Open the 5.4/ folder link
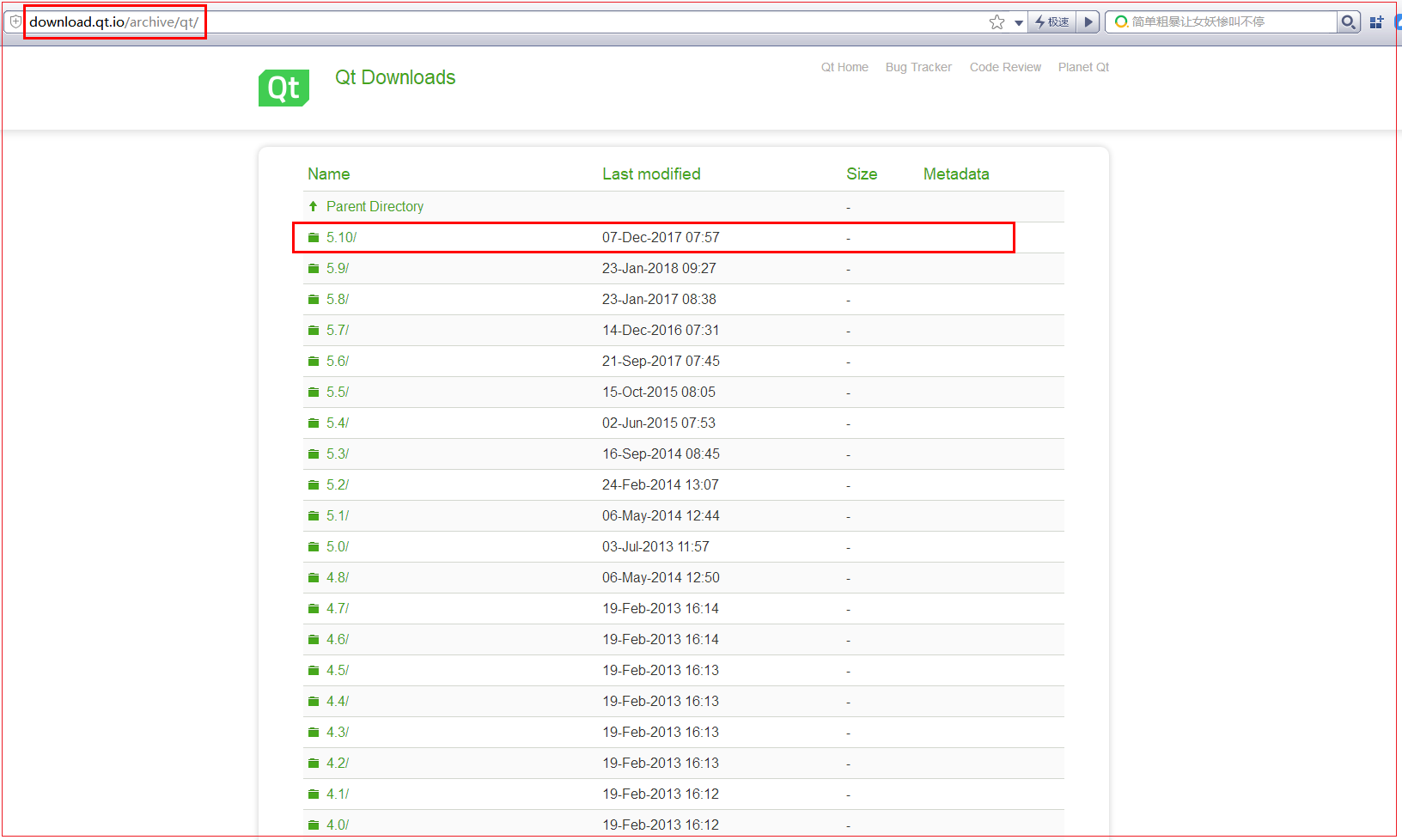The image size is (1402, 840). 338,423
